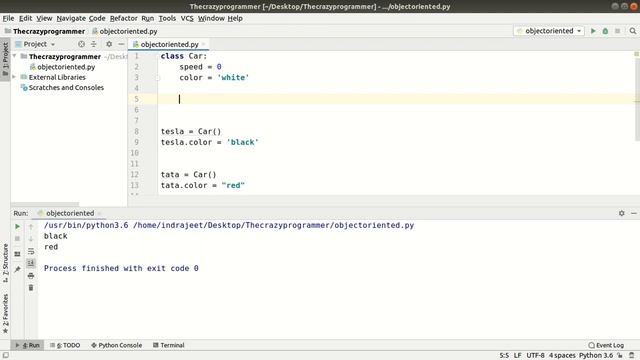The width and height of the screenshot is (640, 360).
Task: Toggle the 7: Structure side tool window
Action: pyautogui.click(x=5, y=264)
